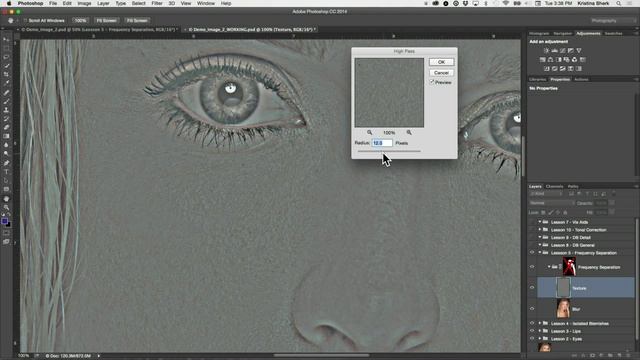Hide Lesson 4 - Isolated Blemishes group

tap(532, 323)
